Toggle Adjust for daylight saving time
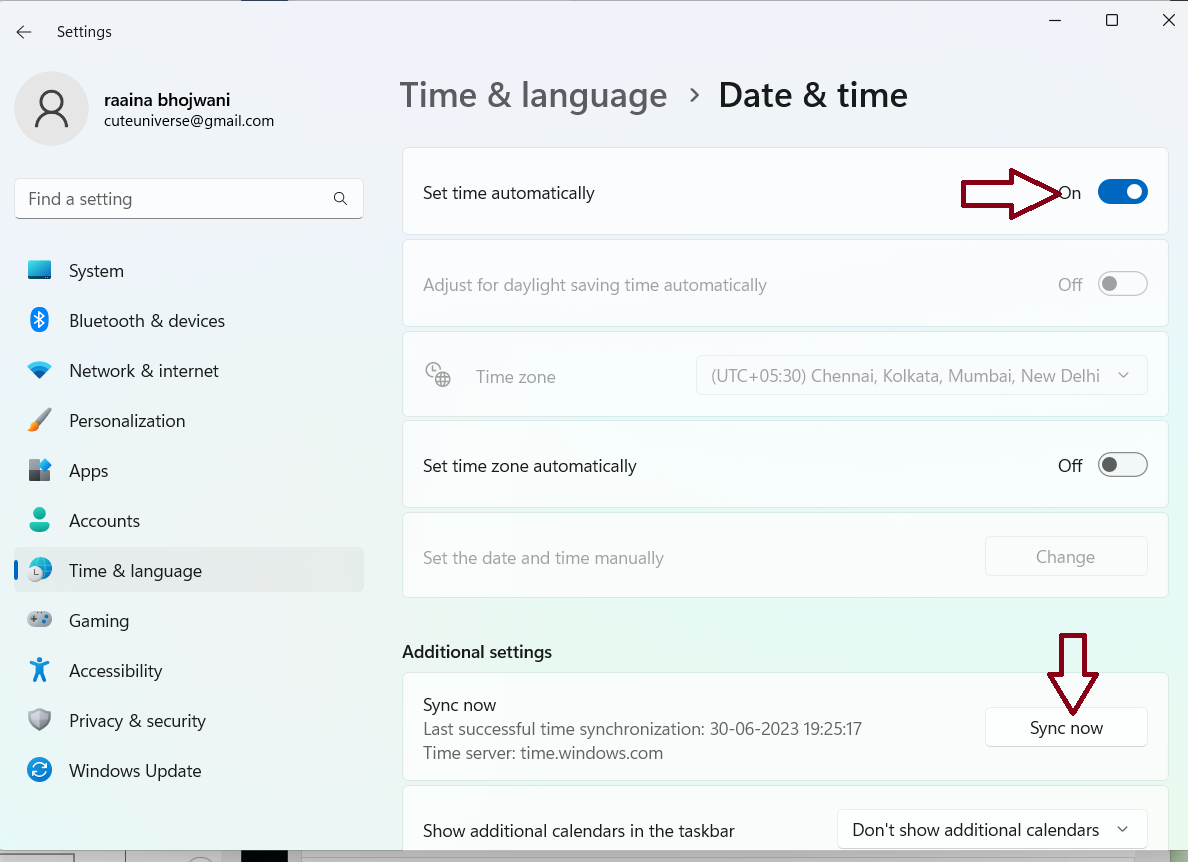 click(x=1122, y=284)
